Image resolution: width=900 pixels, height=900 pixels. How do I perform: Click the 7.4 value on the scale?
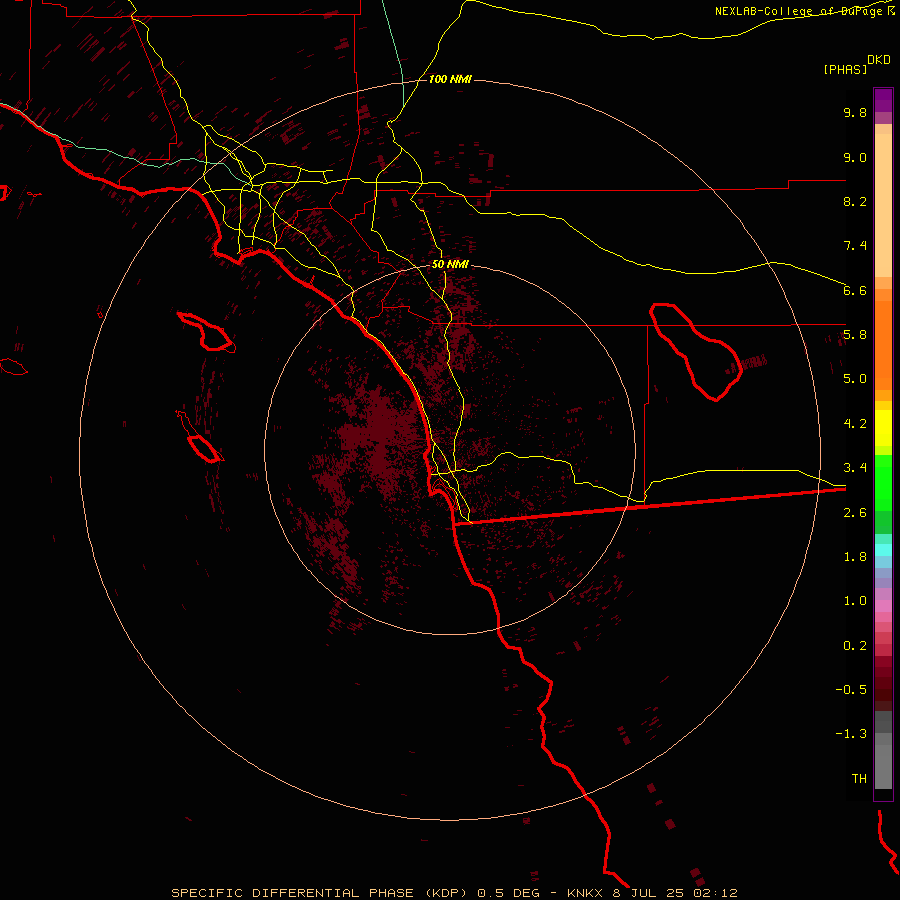pyautogui.click(x=855, y=246)
